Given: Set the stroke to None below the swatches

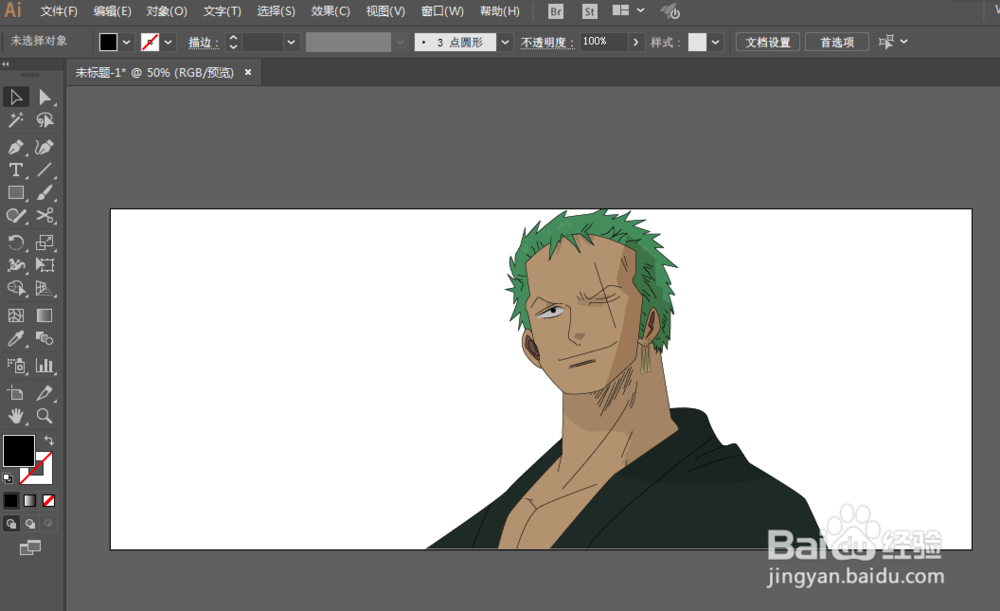Looking at the screenshot, I should coord(48,500).
